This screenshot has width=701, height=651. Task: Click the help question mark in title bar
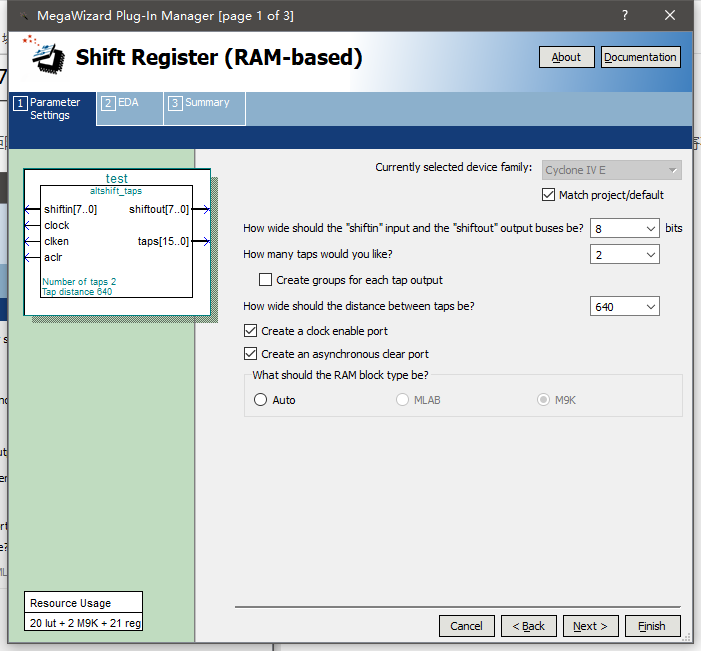(x=625, y=16)
